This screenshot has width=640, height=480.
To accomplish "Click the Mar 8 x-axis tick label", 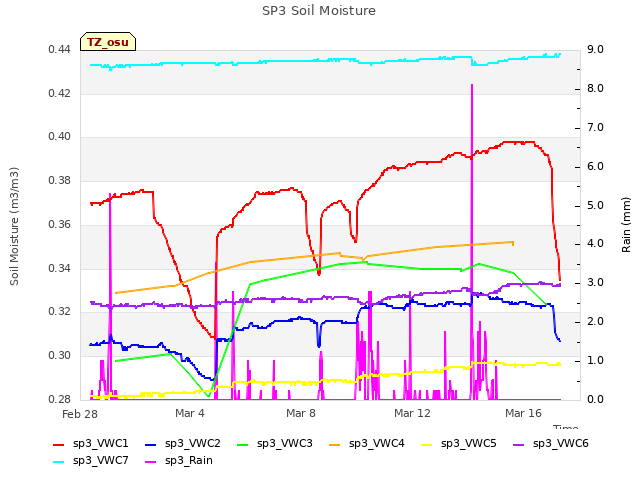I will click(x=301, y=413).
